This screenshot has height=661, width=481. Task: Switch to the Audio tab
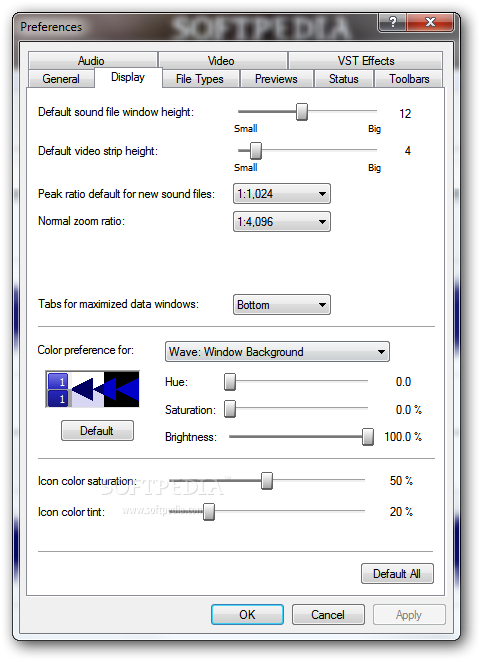click(93, 60)
